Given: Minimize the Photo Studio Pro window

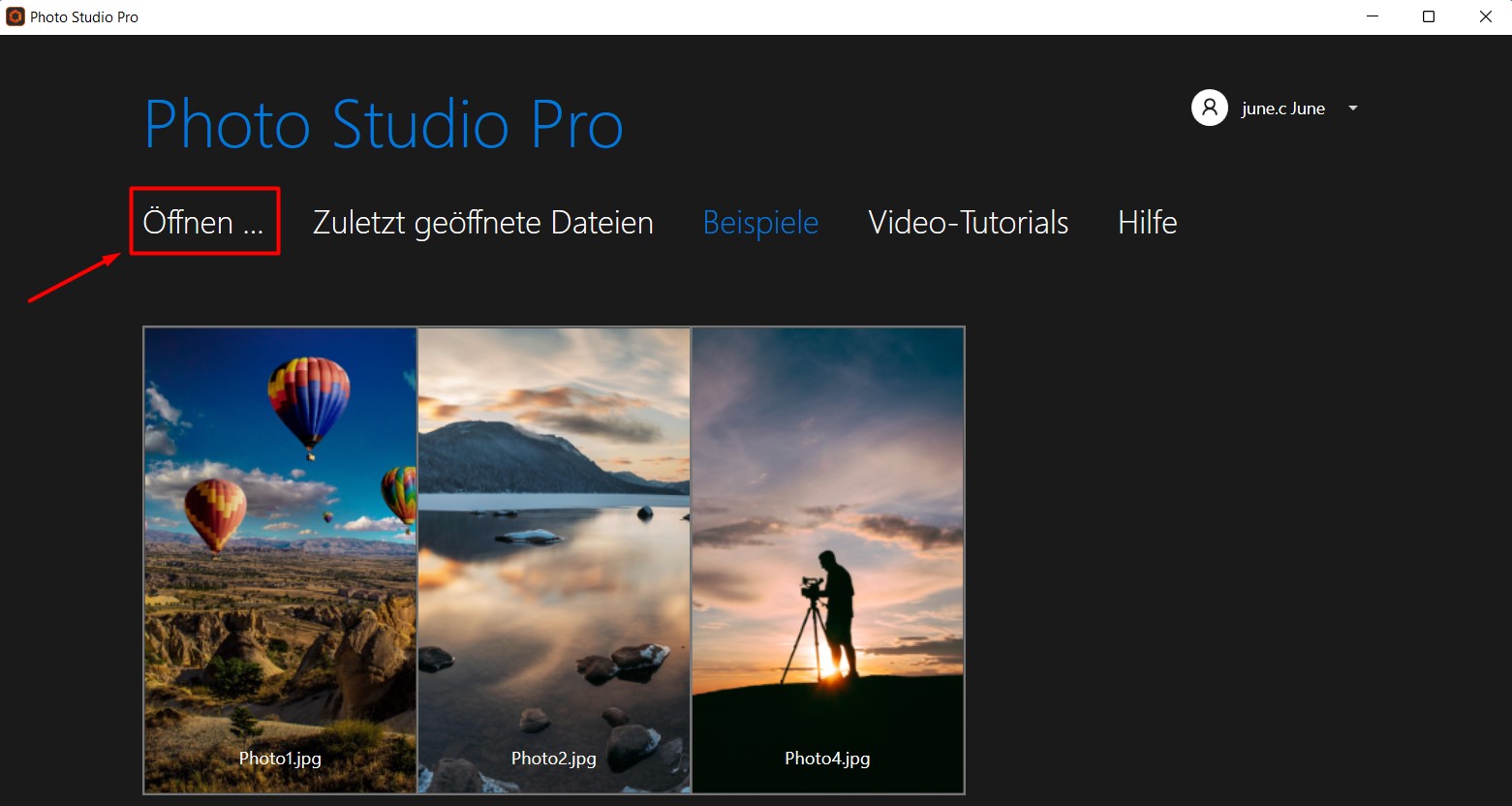Looking at the screenshot, I should point(1372,16).
